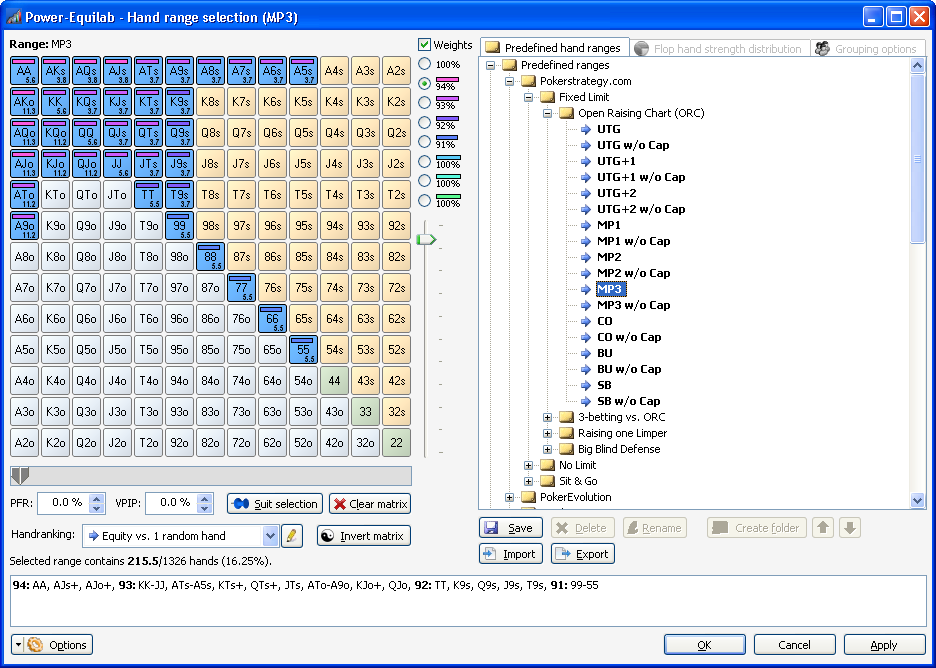The width and height of the screenshot is (936, 668).
Task: Click the Apply button
Action: pyautogui.click(x=885, y=645)
